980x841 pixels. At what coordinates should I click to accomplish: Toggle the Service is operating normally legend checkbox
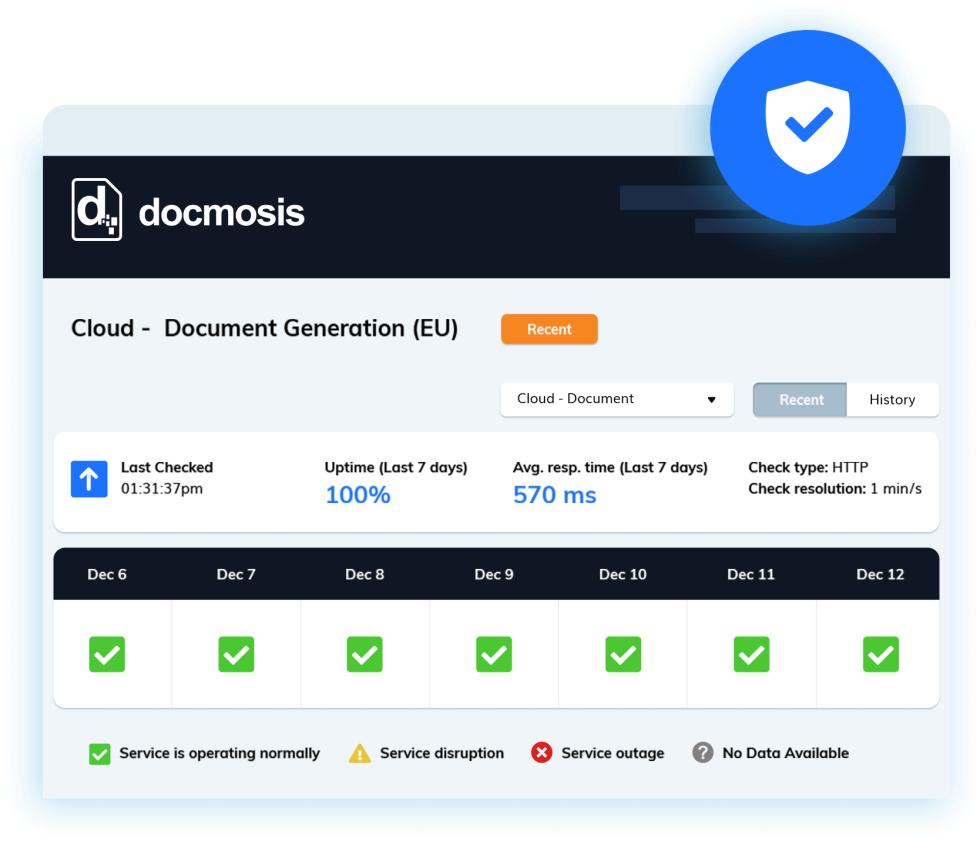(x=99, y=752)
